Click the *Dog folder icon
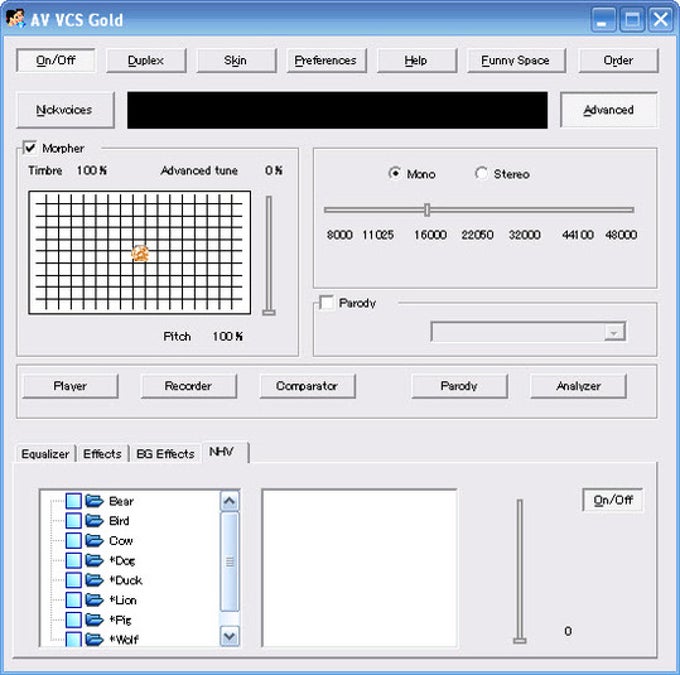This screenshot has height=675, width=680. coord(94,560)
